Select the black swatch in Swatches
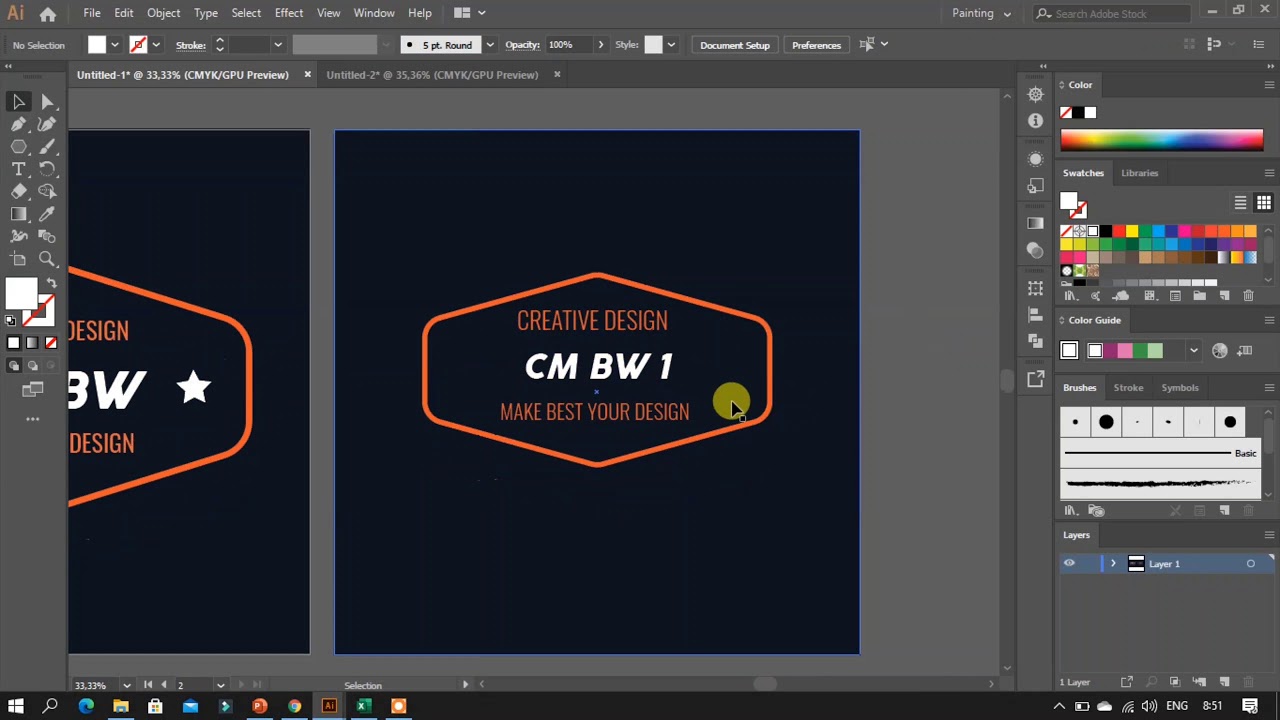The image size is (1280, 720). point(1105,232)
